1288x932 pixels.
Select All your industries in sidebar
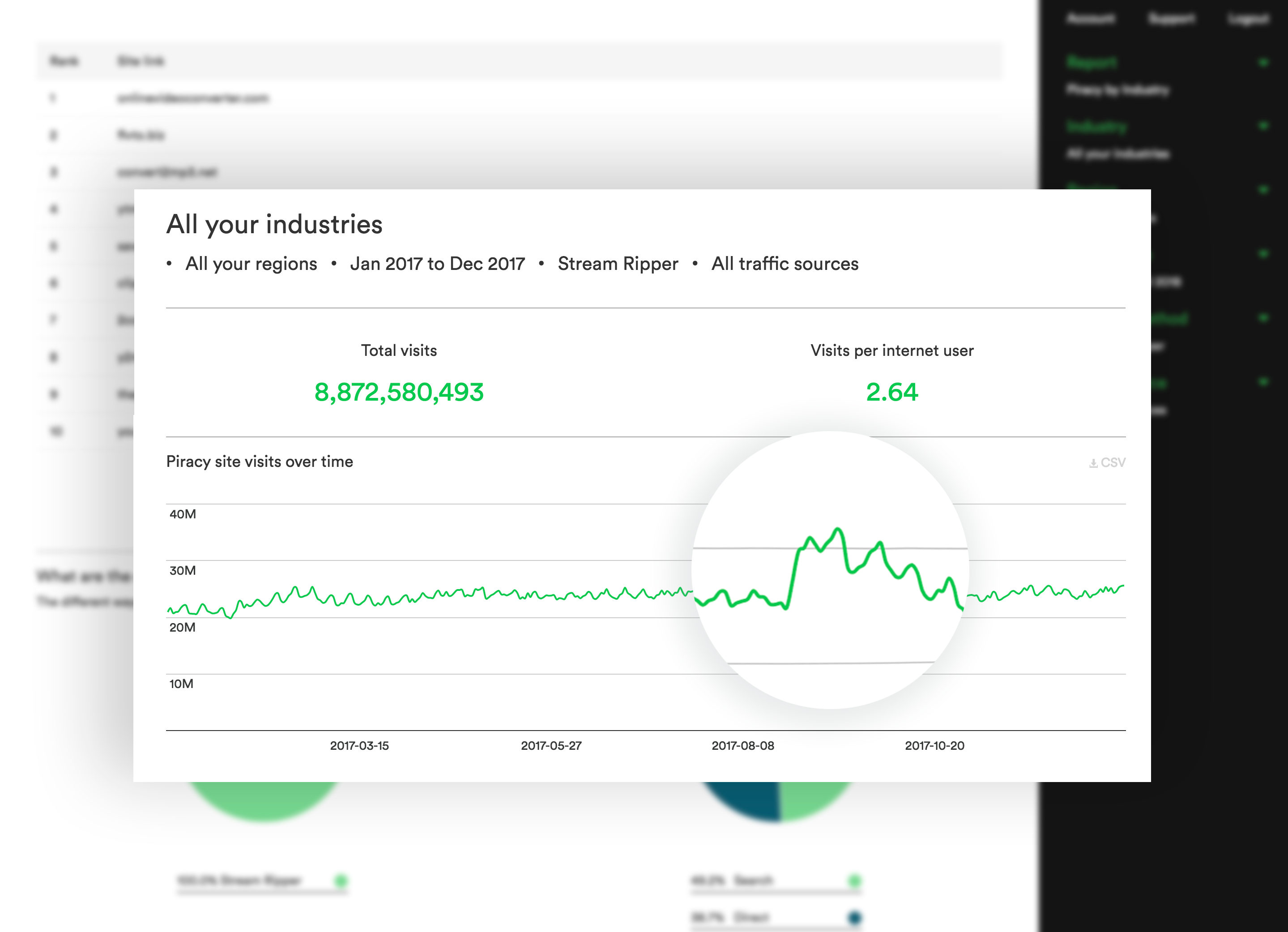point(1117,154)
